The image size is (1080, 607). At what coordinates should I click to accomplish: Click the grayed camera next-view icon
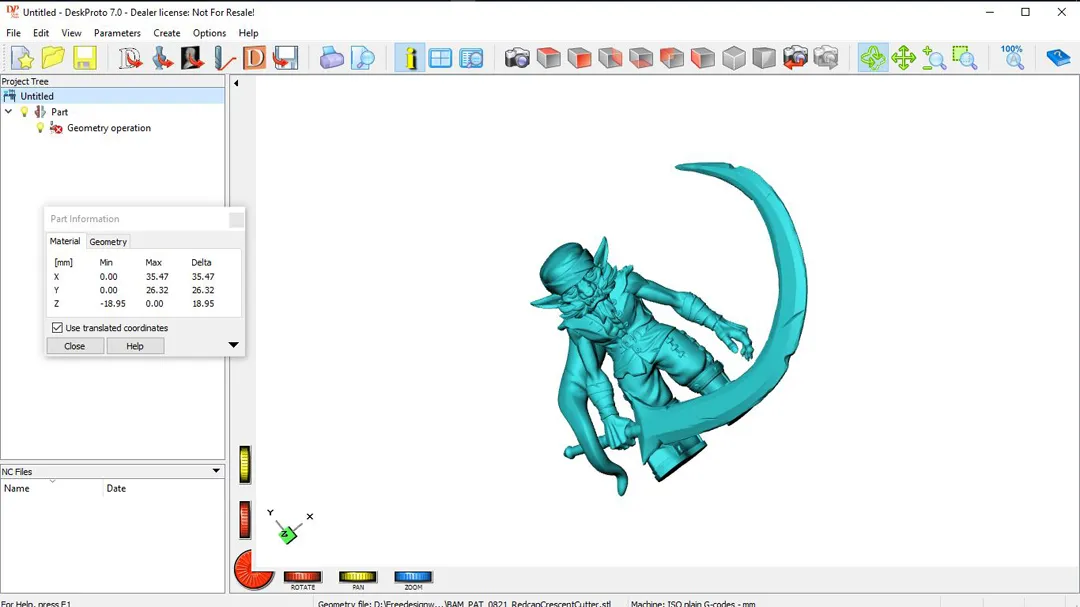pos(826,58)
